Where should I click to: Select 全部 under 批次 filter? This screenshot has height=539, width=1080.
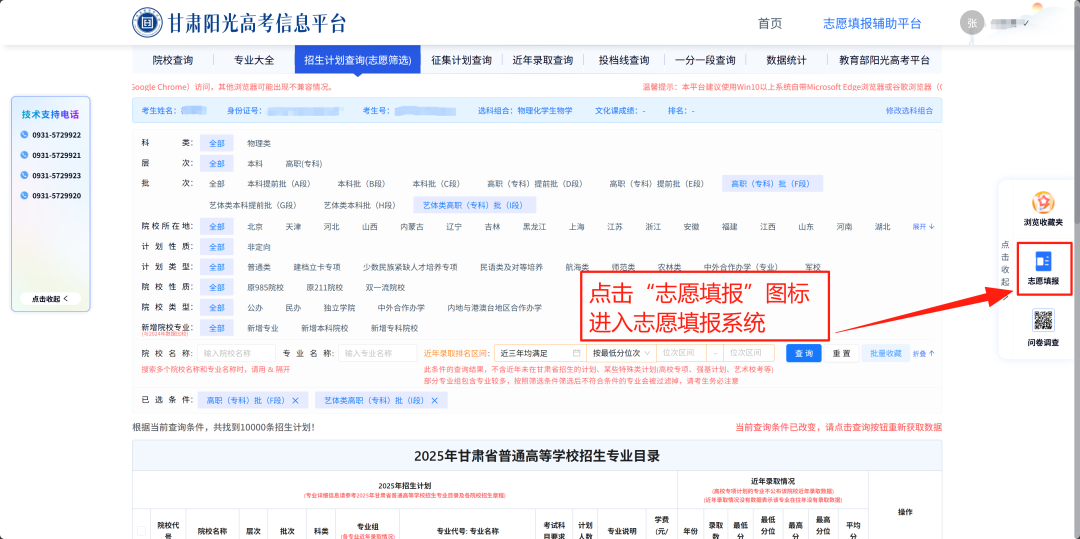tap(216, 184)
